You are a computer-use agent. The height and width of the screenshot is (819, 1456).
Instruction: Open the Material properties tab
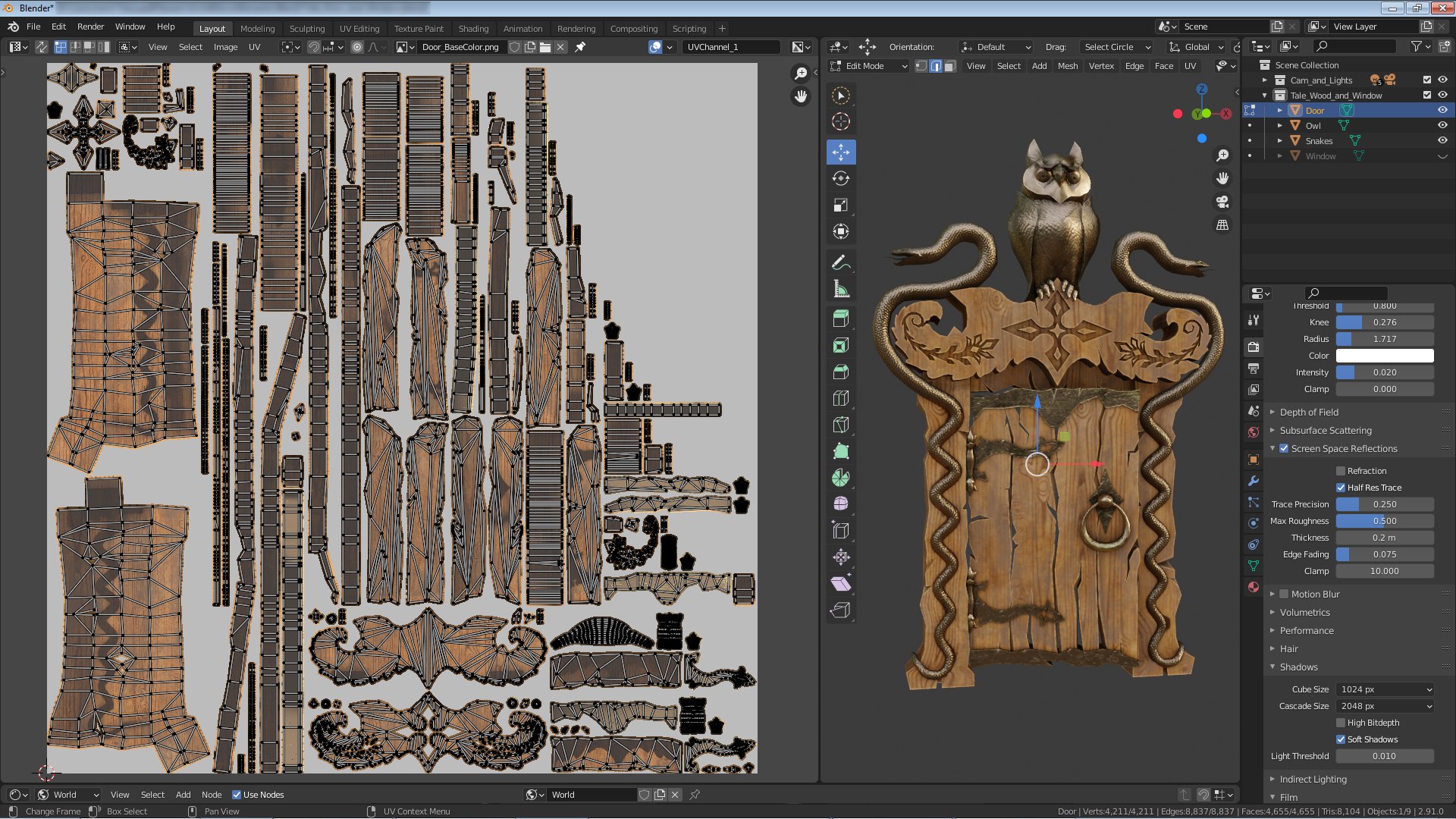(x=1254, y=587)
